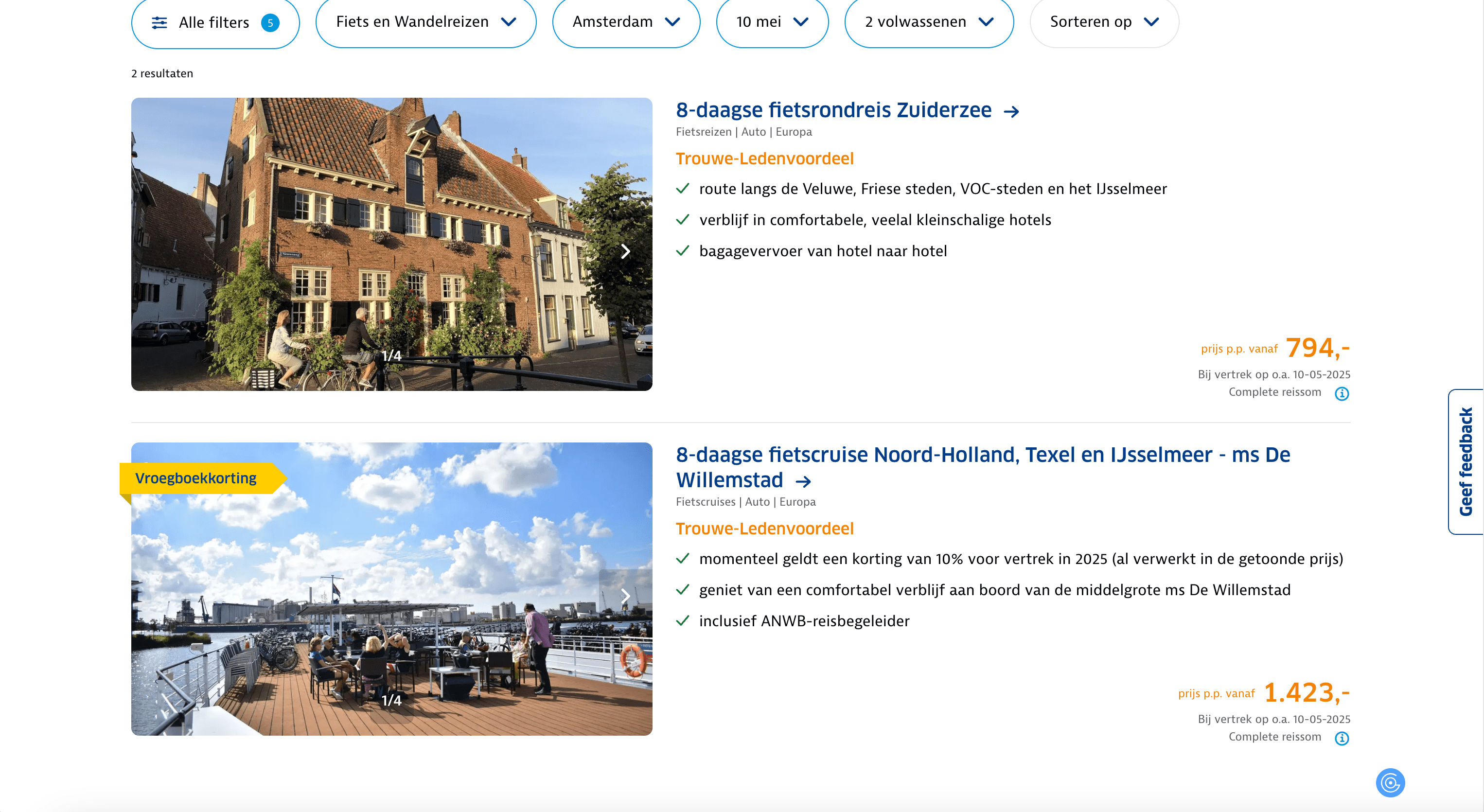Click arrow icon after Willemstad title
Screen dimensions: 1484x812
(803, 481)
